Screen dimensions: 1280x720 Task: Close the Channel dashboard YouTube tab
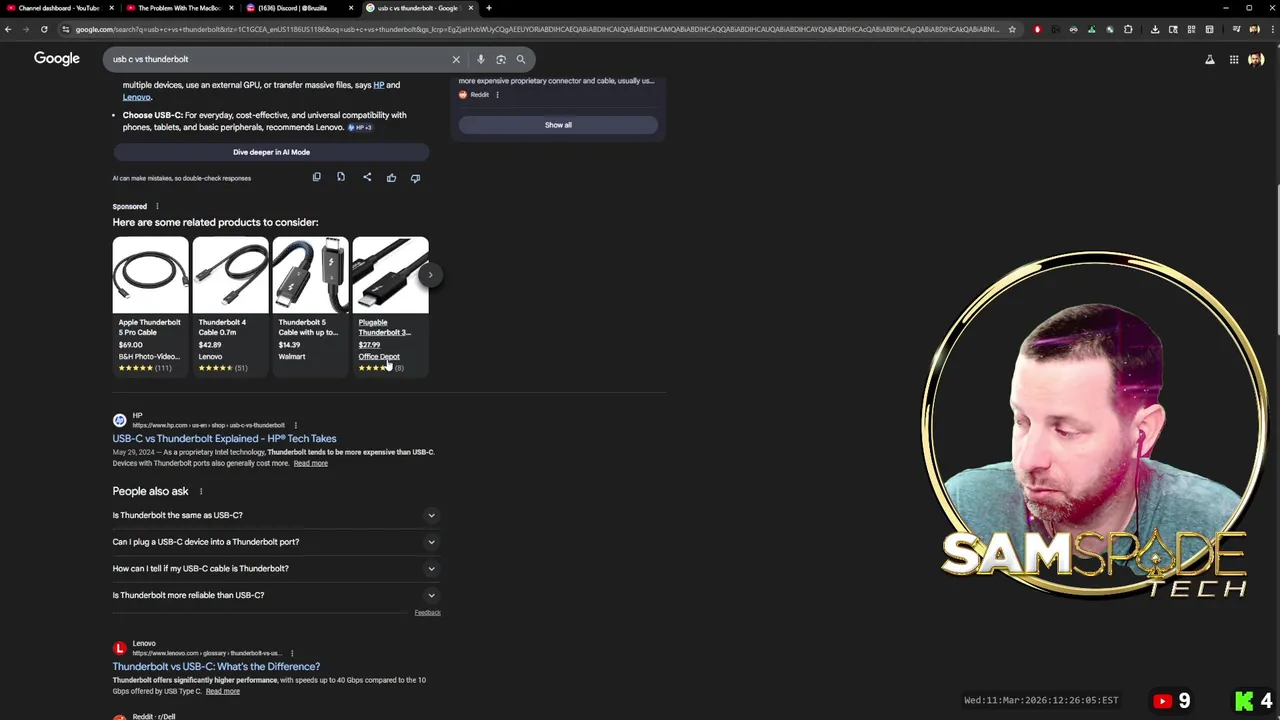[x=111, y=8]
